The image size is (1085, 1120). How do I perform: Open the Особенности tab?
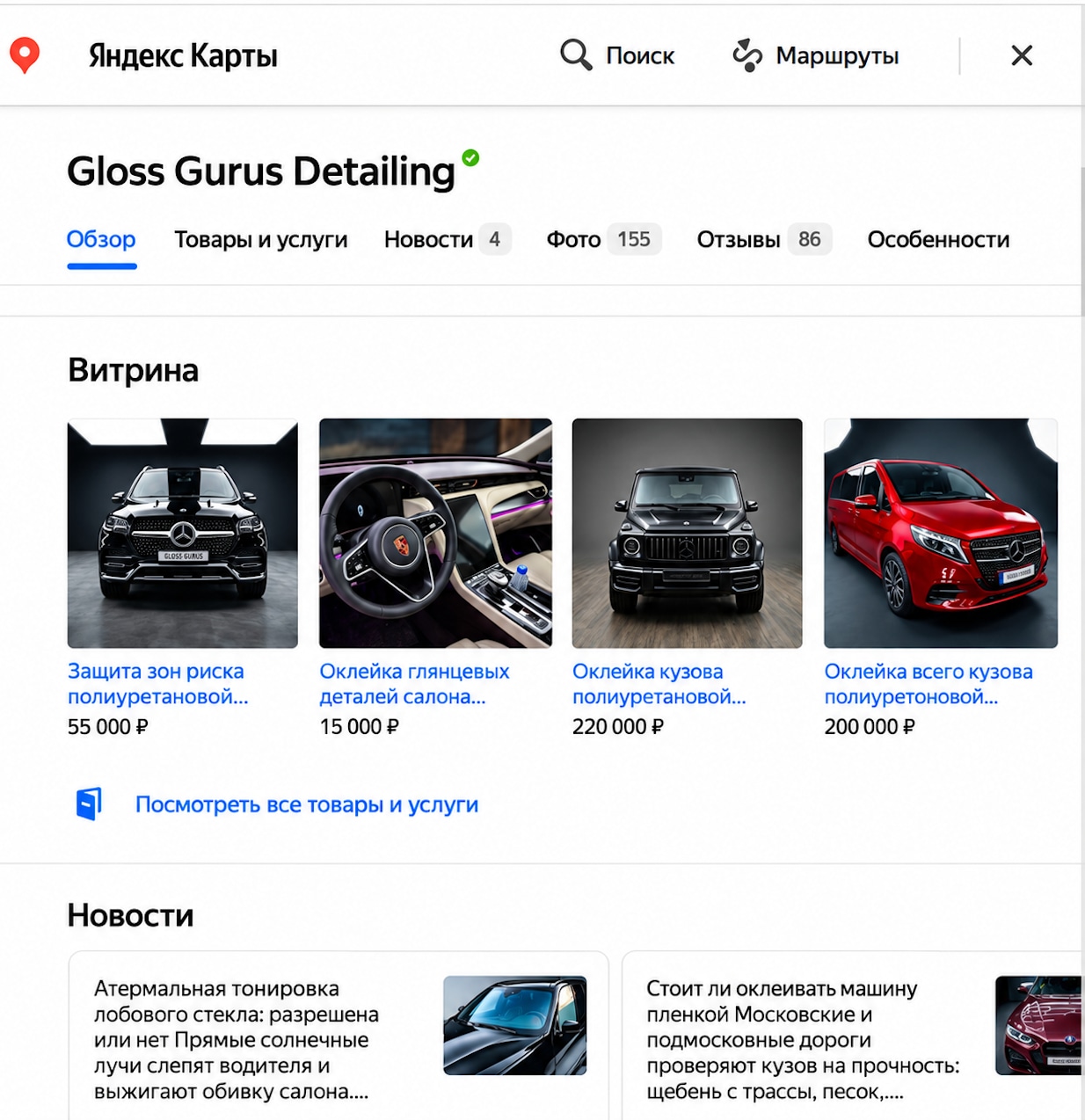tap(938, 239)
